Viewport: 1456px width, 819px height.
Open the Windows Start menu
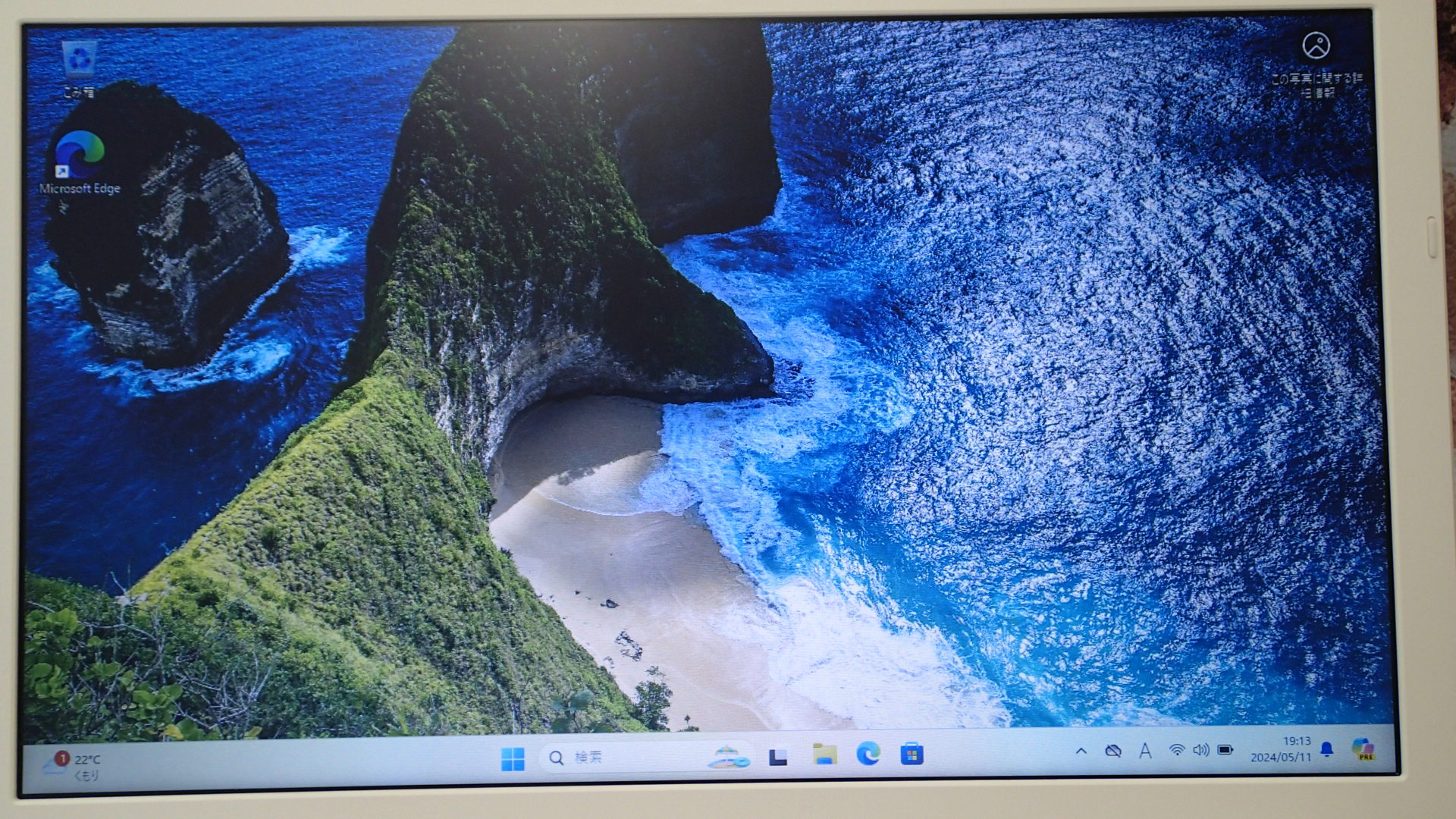tap(513, 758)
